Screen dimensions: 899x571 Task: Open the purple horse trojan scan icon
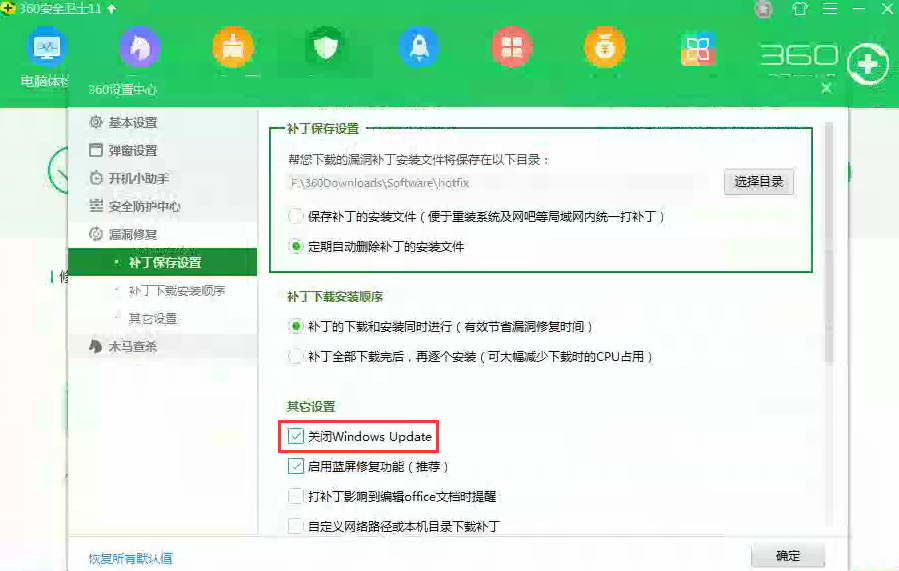(x=140, y=48)
